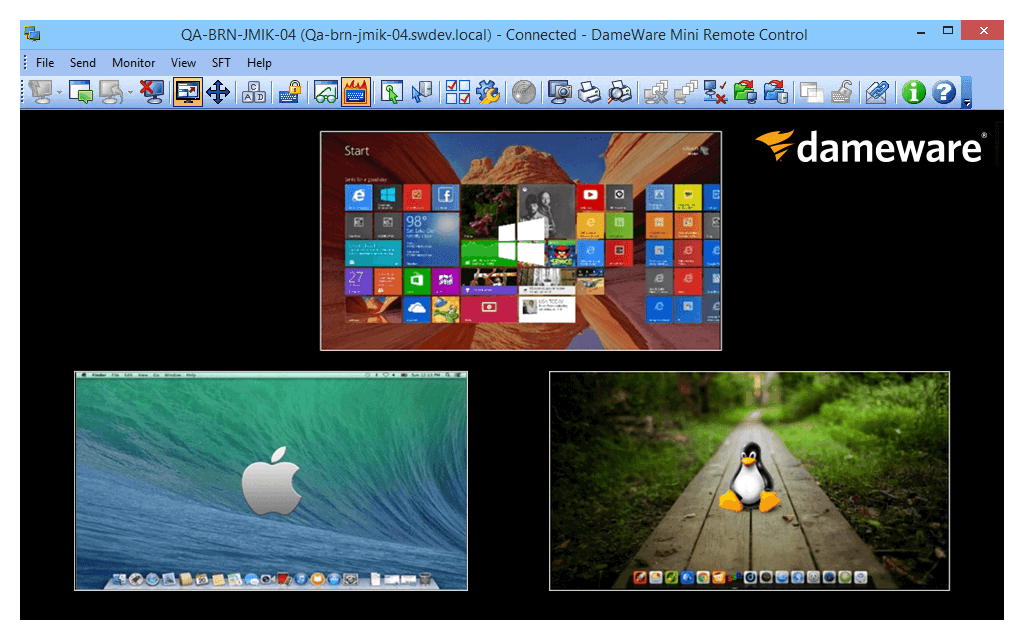Click the Send Ctrl+Alt+Del keys icon
This screenshot has height=640, width=1024.
coord(253,92)
